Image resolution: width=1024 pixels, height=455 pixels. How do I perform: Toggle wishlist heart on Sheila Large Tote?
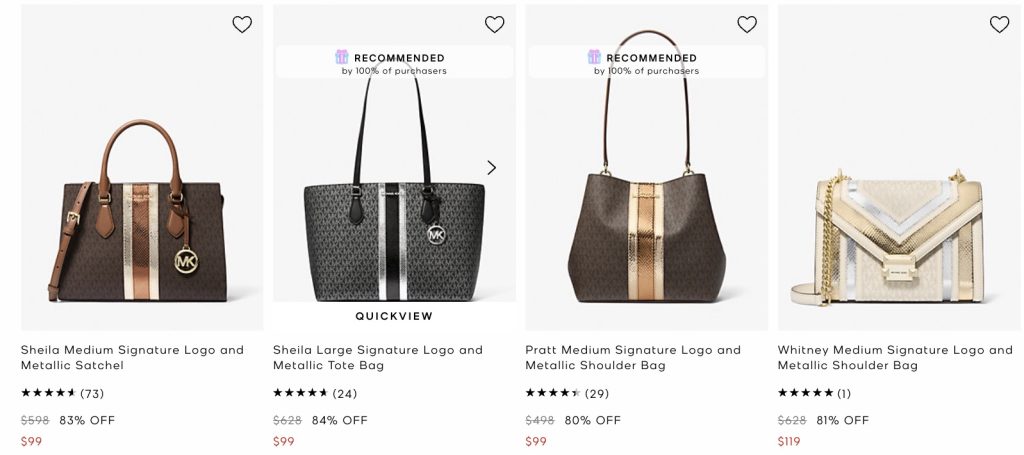494,25
